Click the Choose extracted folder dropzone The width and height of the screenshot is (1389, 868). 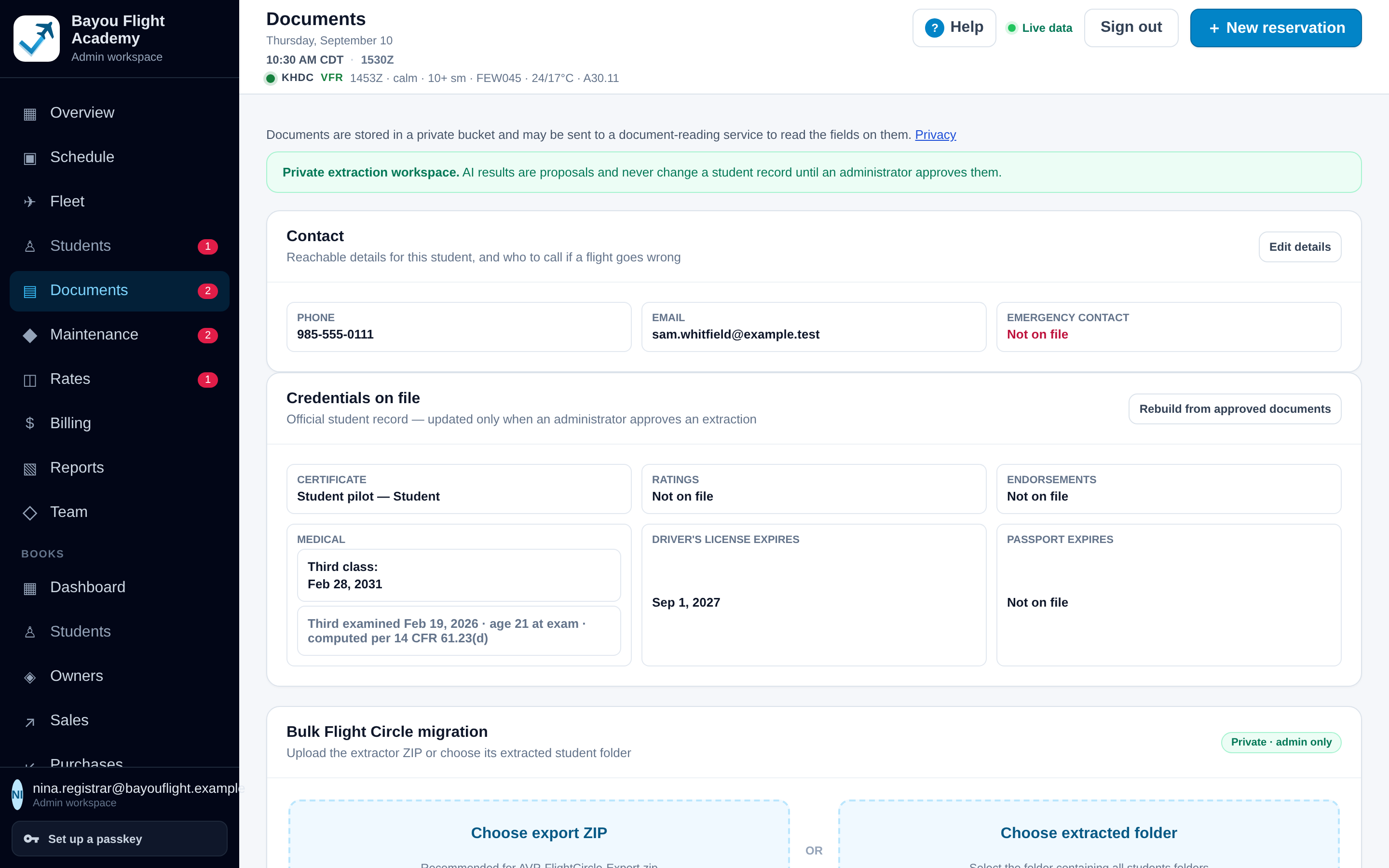point(1088,835)
